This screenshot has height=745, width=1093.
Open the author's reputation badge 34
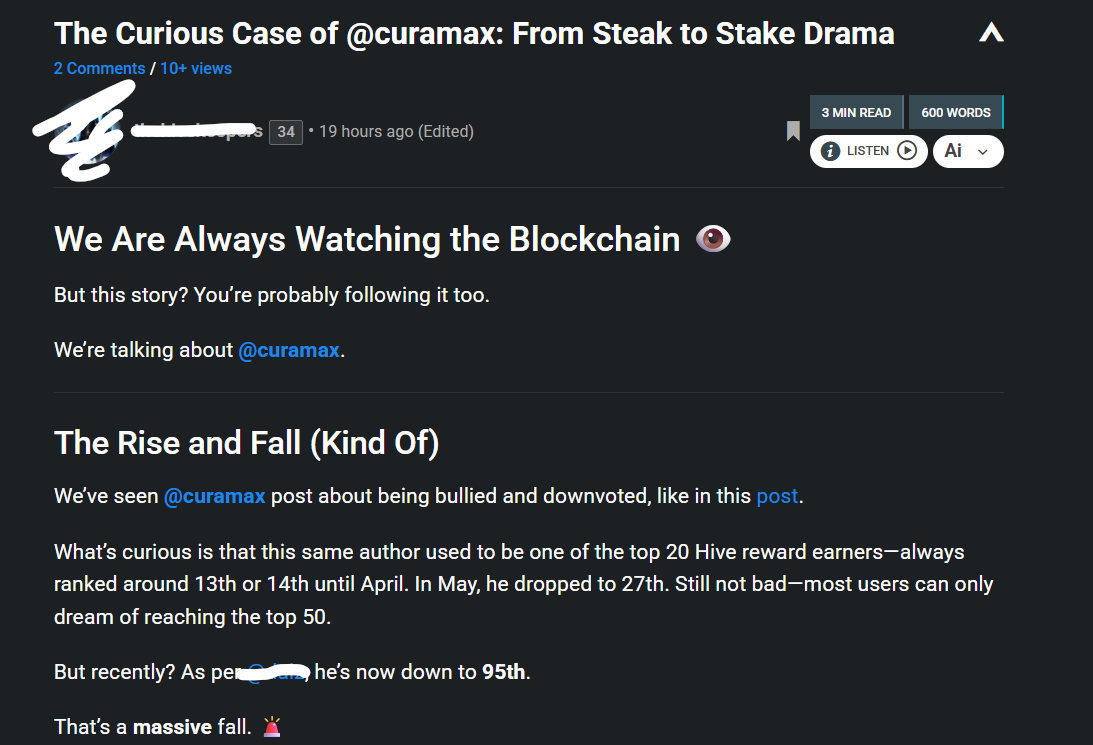[286, 132]
